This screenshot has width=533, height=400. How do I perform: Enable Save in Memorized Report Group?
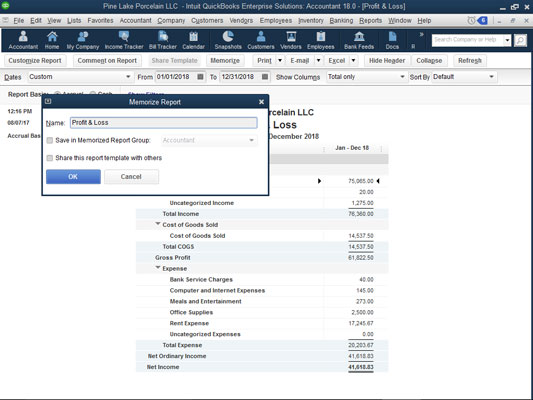click(50, 140)
